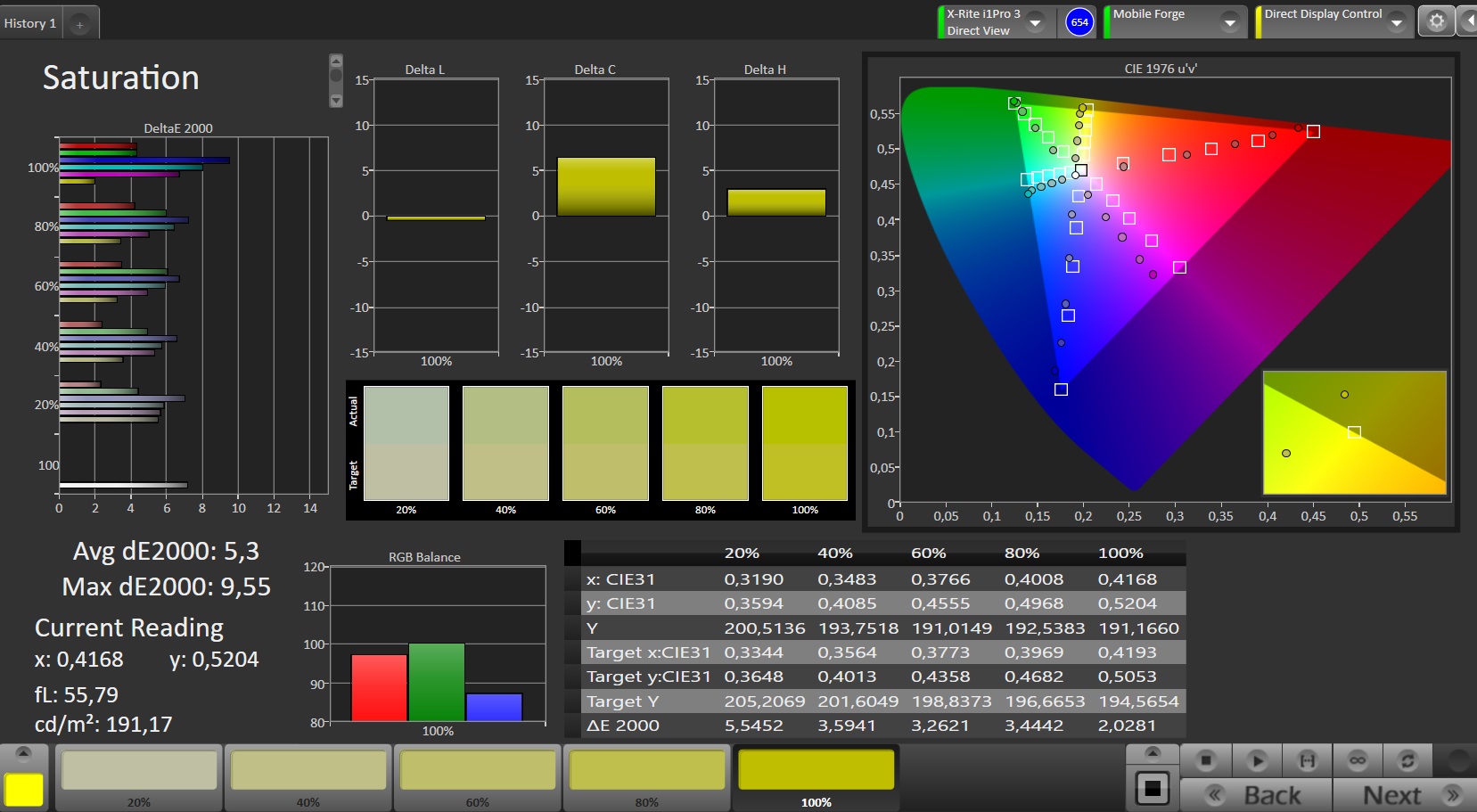Select the 40% saturation patch button

(x=308, y=777)
